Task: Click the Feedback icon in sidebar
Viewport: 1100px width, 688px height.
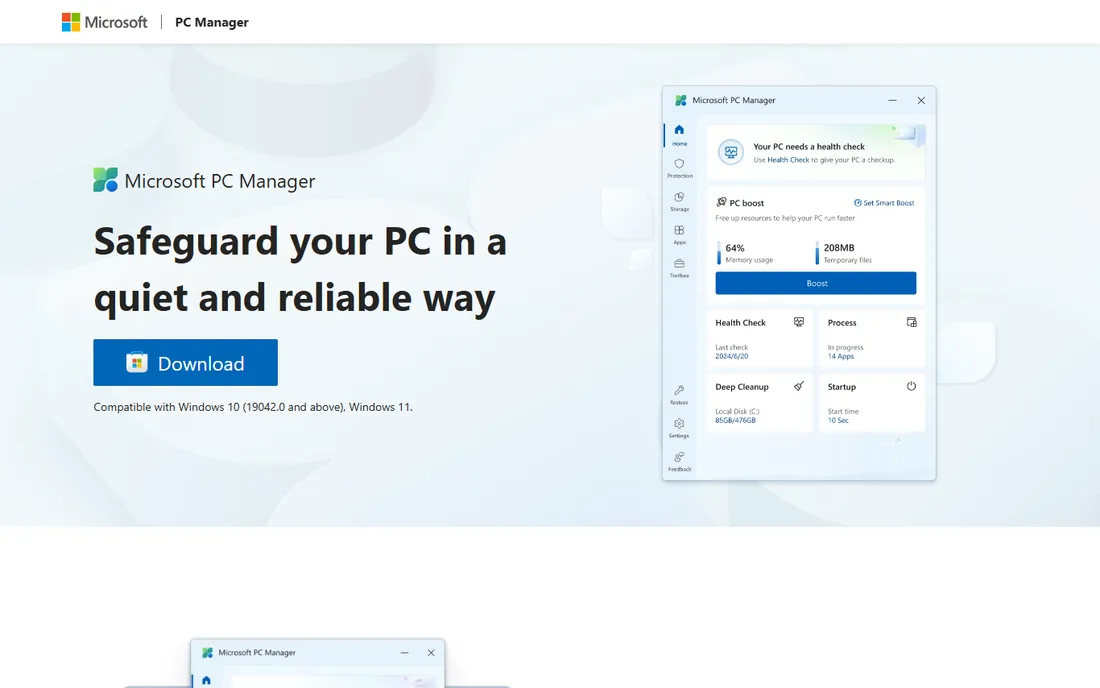Action: [x=679, y=457]
